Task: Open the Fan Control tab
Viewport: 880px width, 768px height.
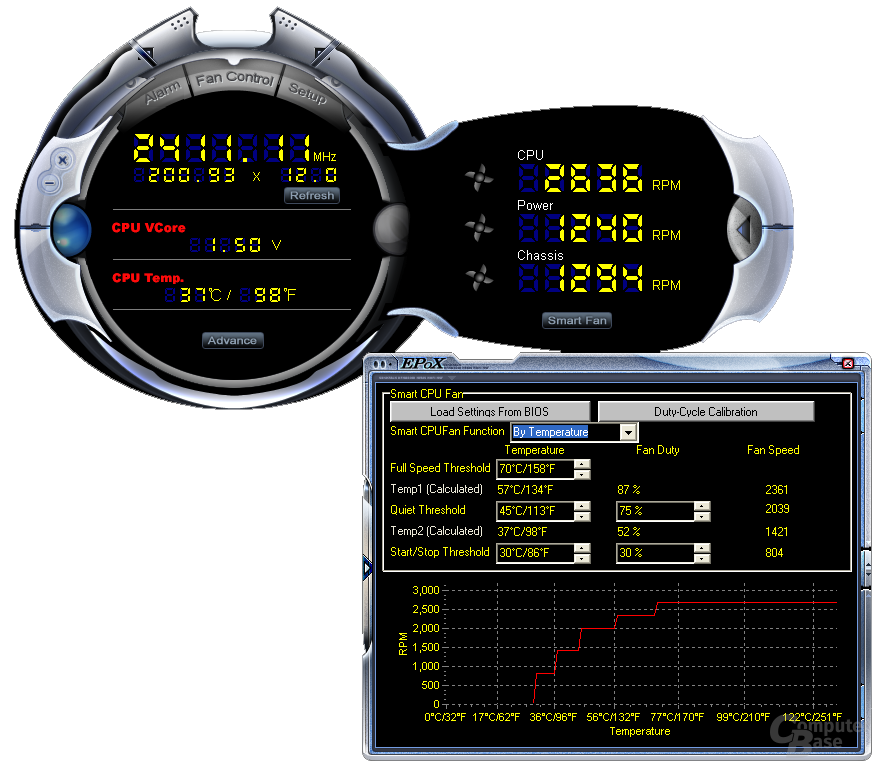Action: 235,78
